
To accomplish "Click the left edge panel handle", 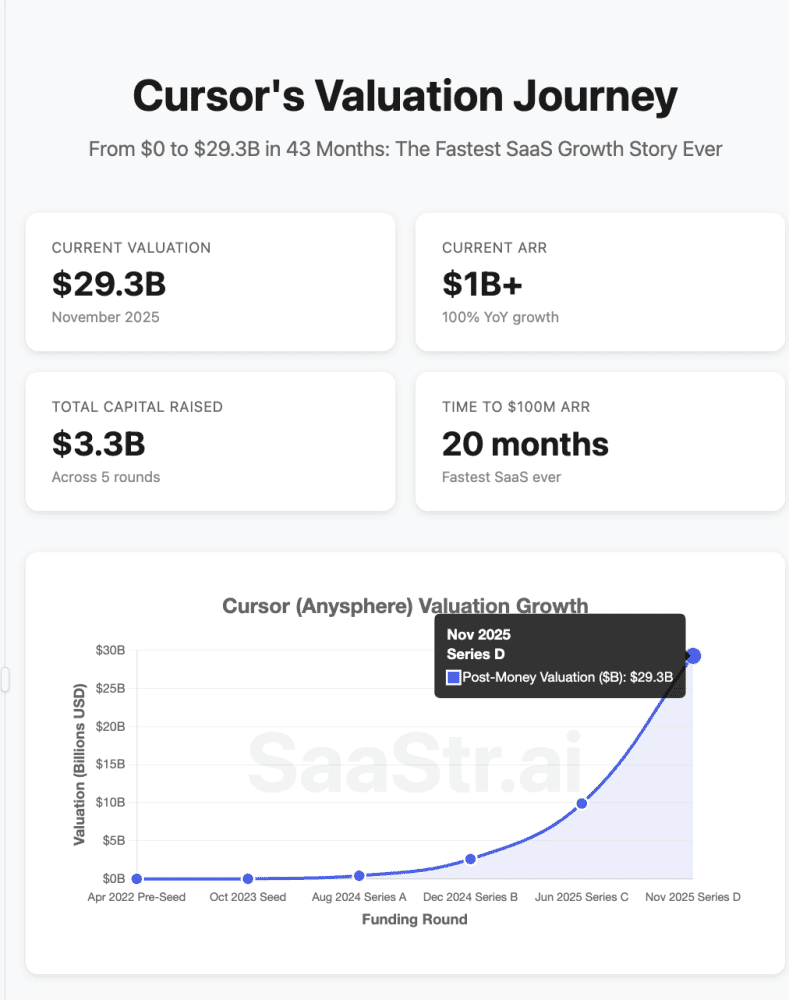I will click(5, 680).
